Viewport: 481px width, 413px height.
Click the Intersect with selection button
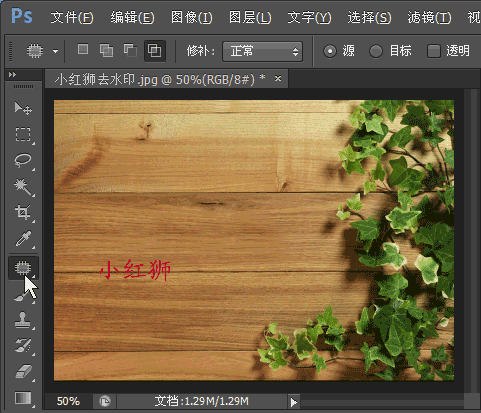click(155, 51)
